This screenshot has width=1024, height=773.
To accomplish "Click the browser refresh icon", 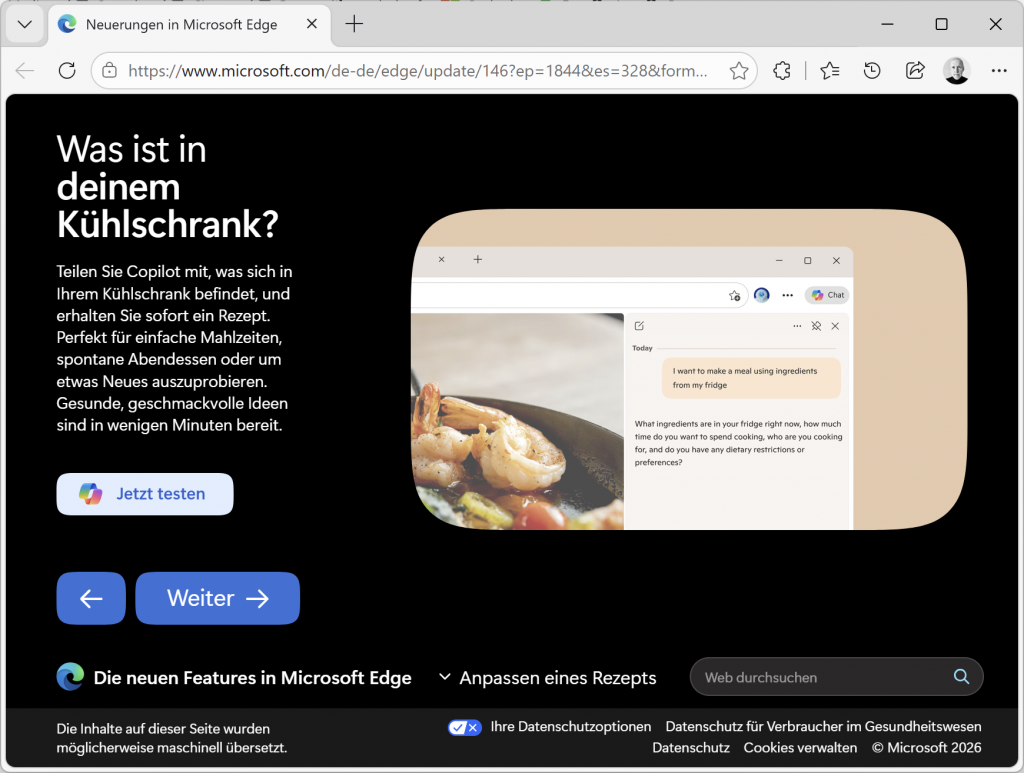I will click(x=67, y=71).
